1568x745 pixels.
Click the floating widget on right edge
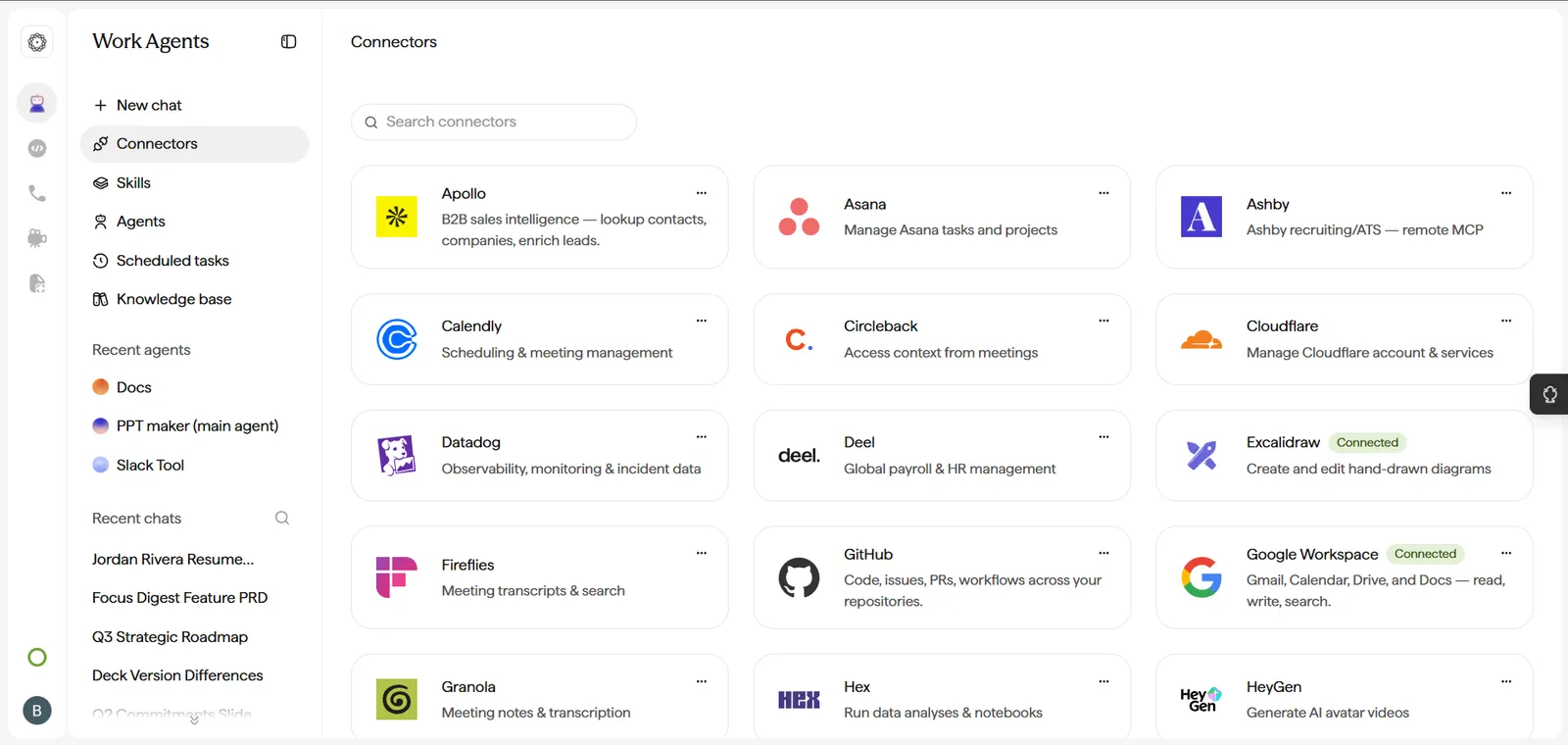(1549, 394)
